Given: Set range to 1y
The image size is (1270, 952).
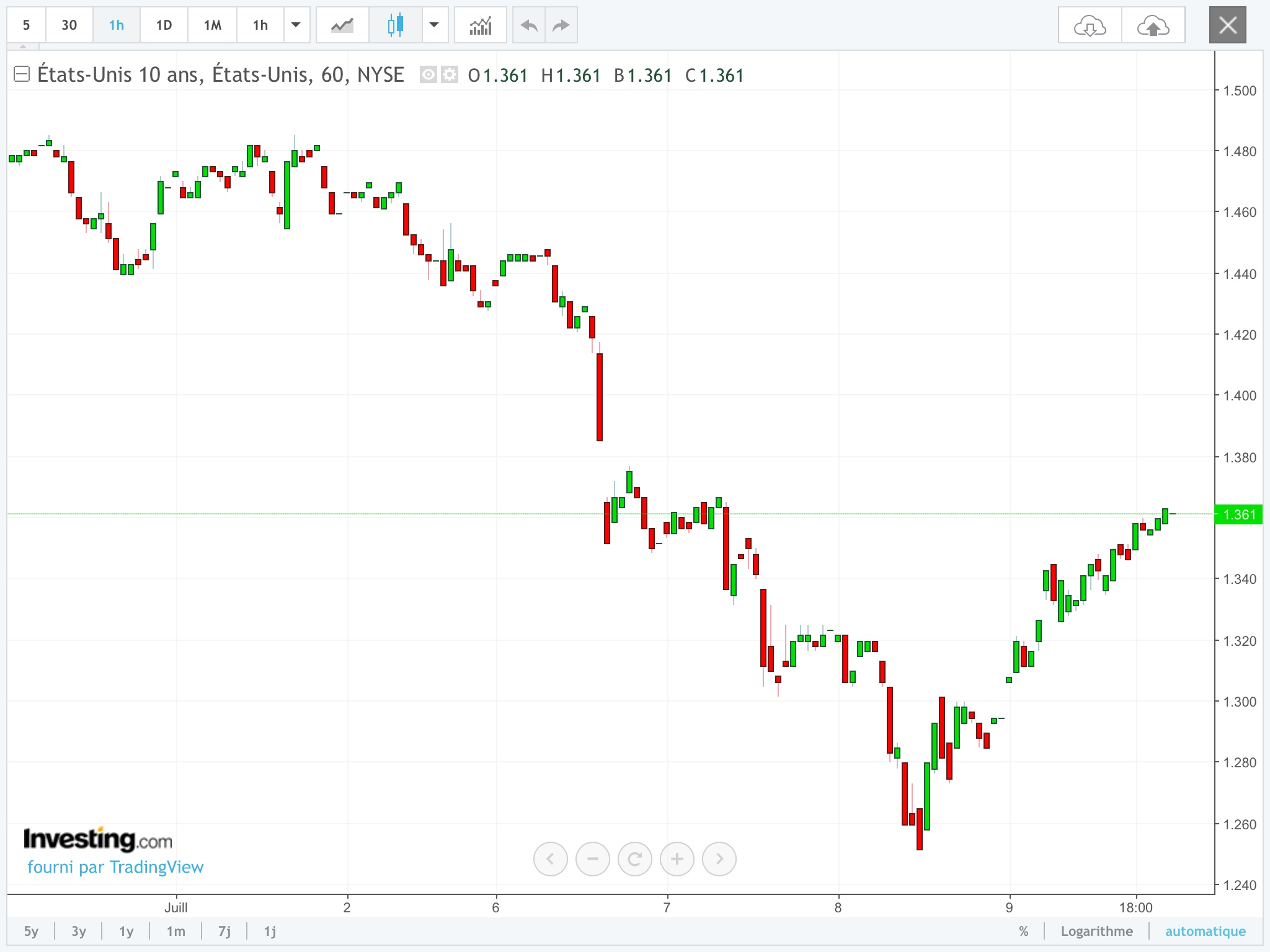Looking at the screenshot, I should [x=127, y=931].
